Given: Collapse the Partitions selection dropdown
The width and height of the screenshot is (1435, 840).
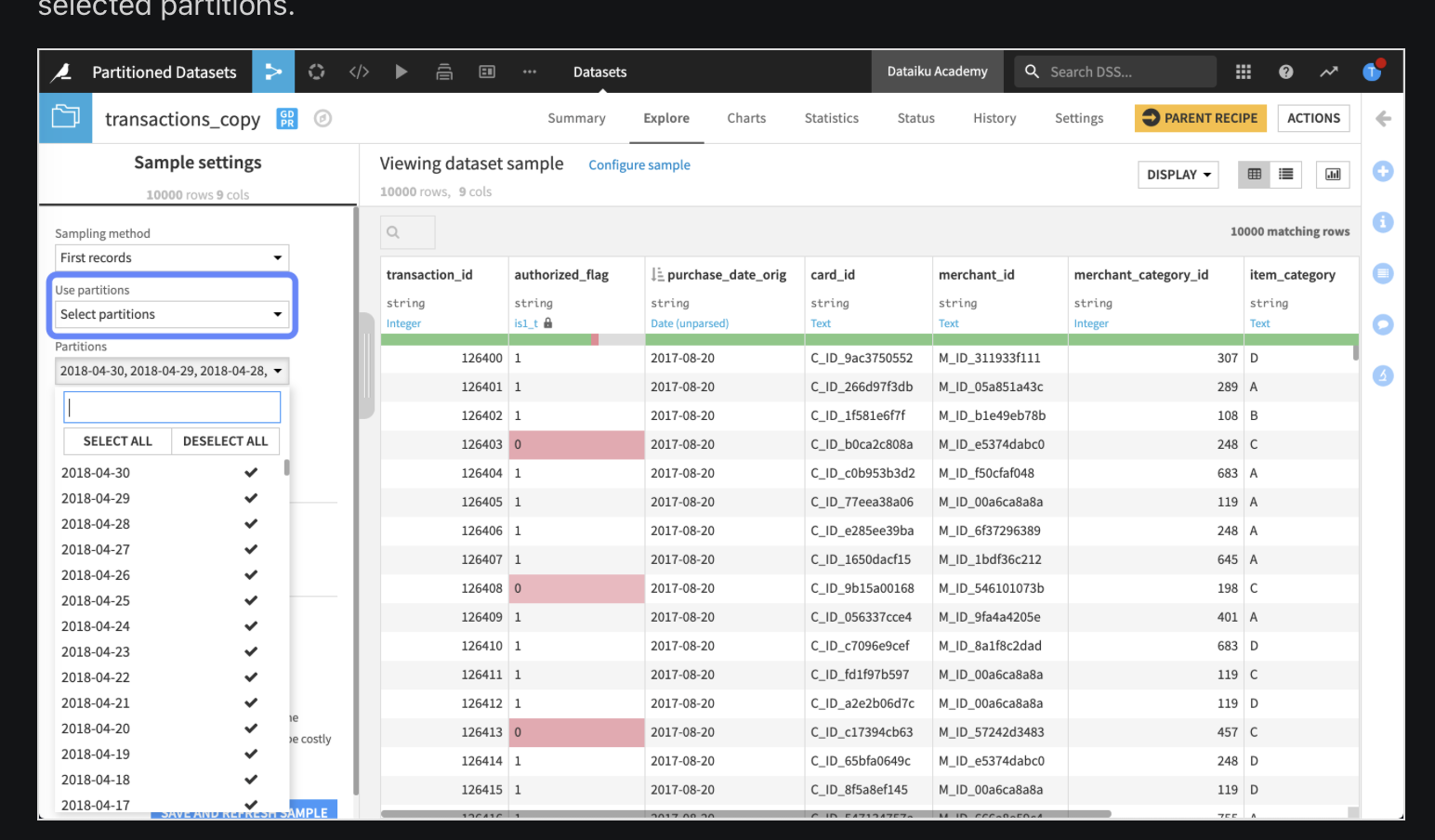Looking at the screenshot, I should [x=172, y=371].
